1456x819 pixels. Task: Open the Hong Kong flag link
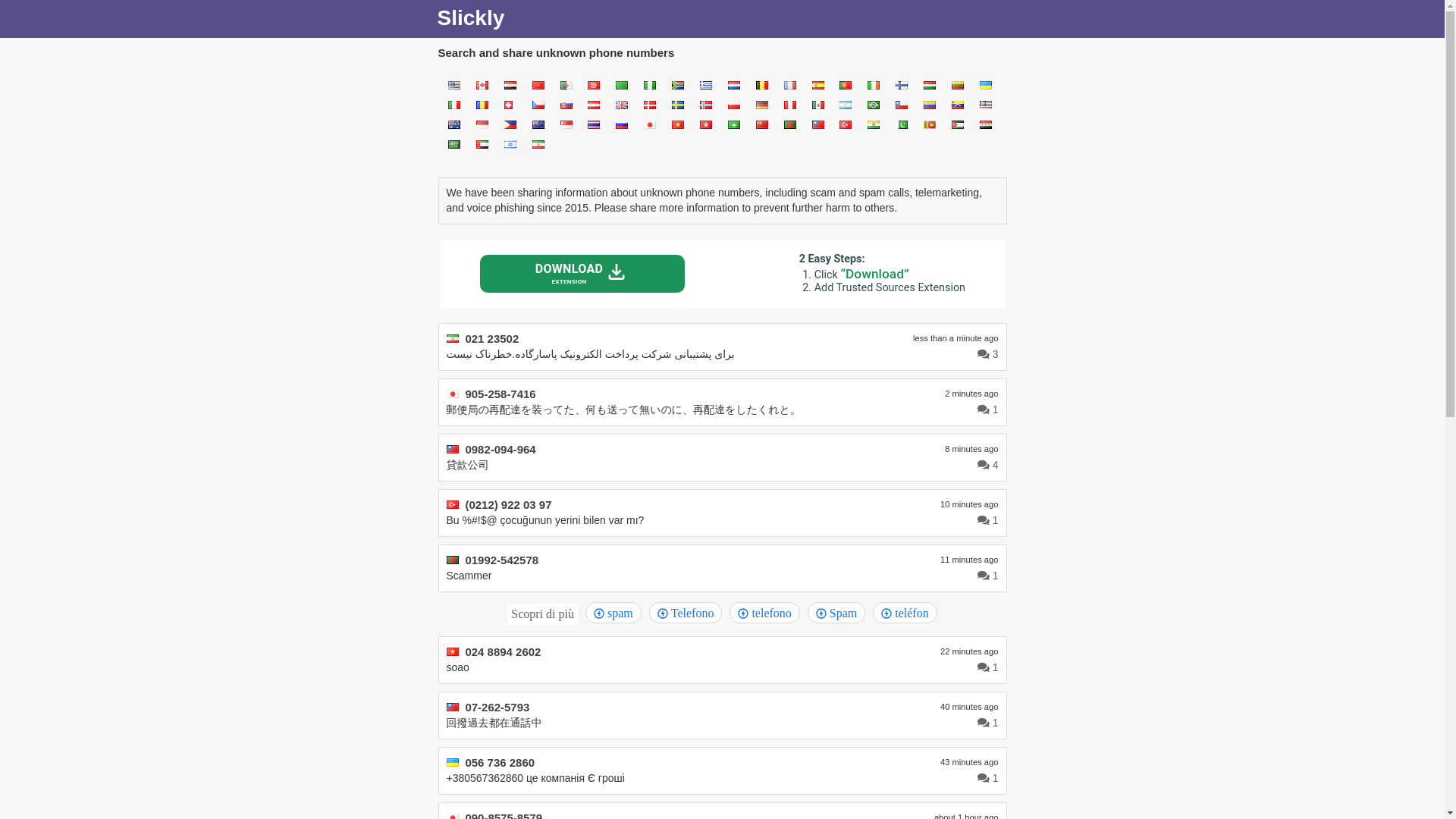tap(705, 124)
